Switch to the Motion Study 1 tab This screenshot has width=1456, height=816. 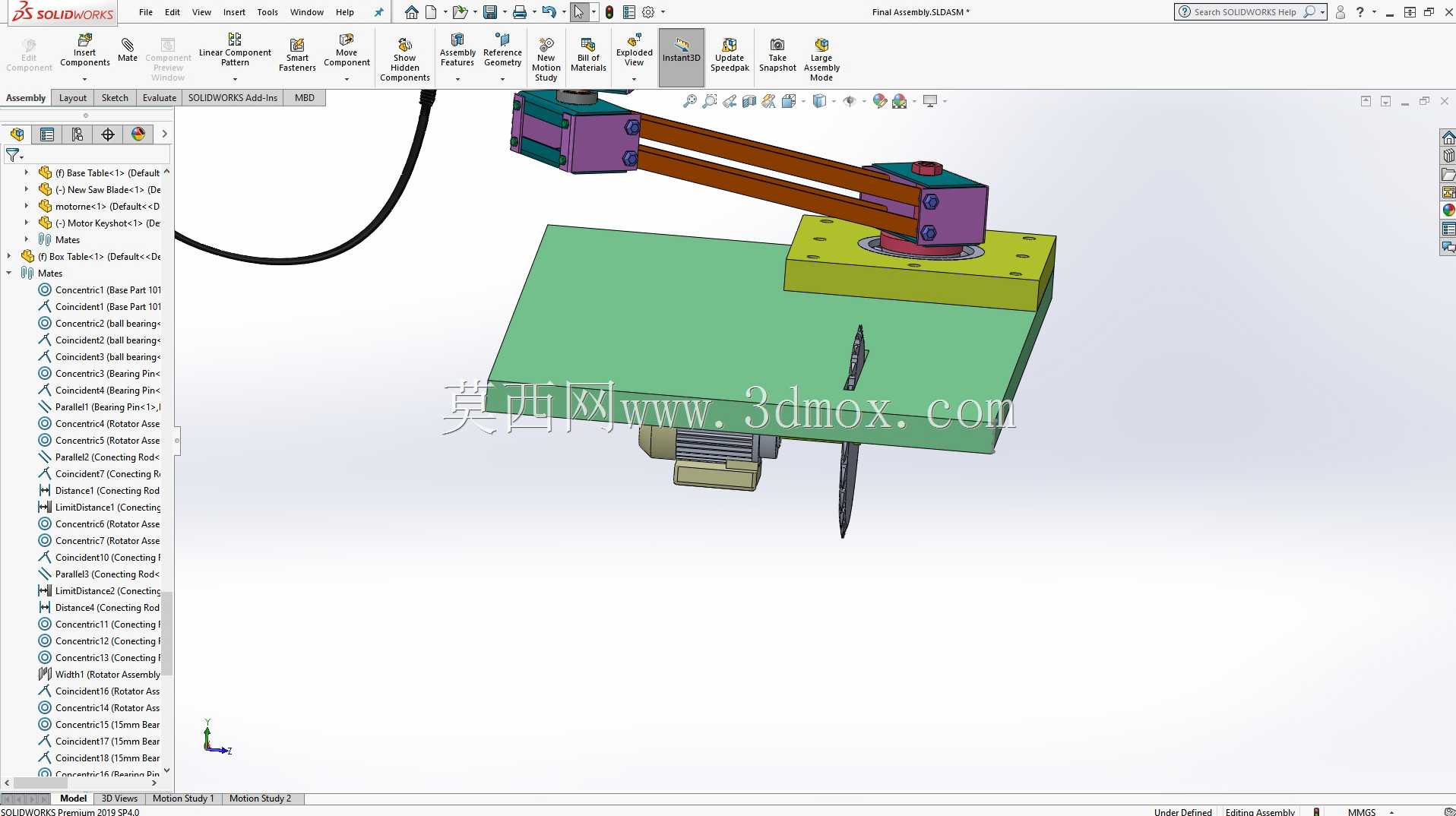click(183, 799)
